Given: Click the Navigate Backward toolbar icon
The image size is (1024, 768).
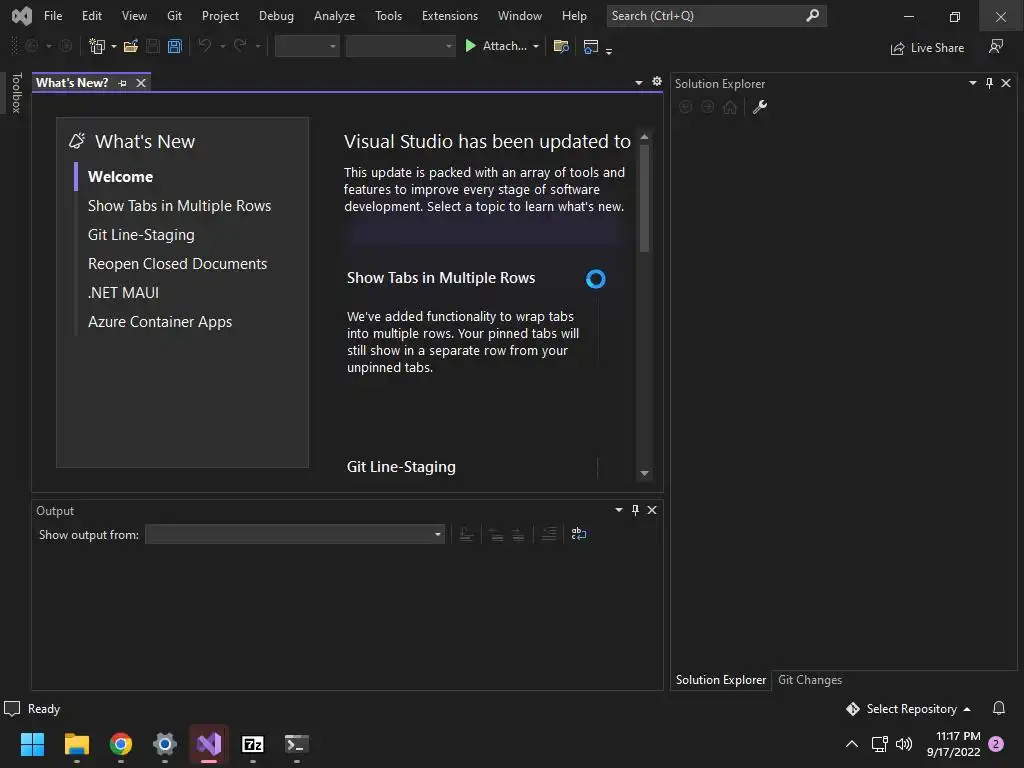Looking at the screenshot, I should (x=31, y=46).
